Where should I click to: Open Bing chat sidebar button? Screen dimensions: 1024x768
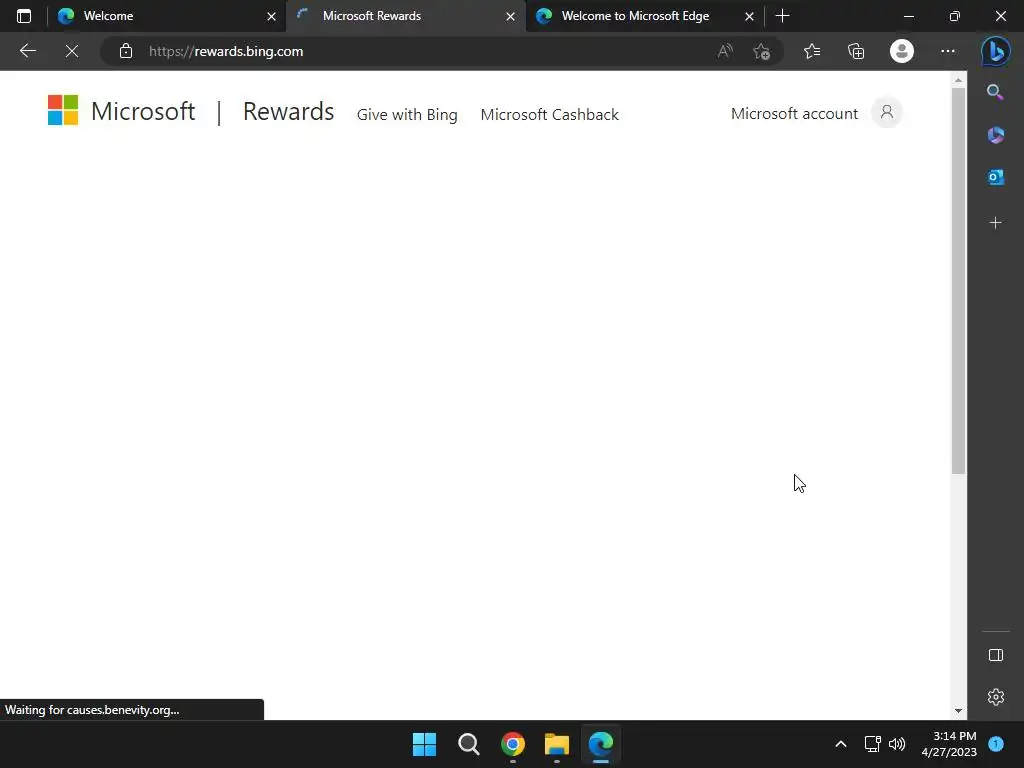coord(995,51)
